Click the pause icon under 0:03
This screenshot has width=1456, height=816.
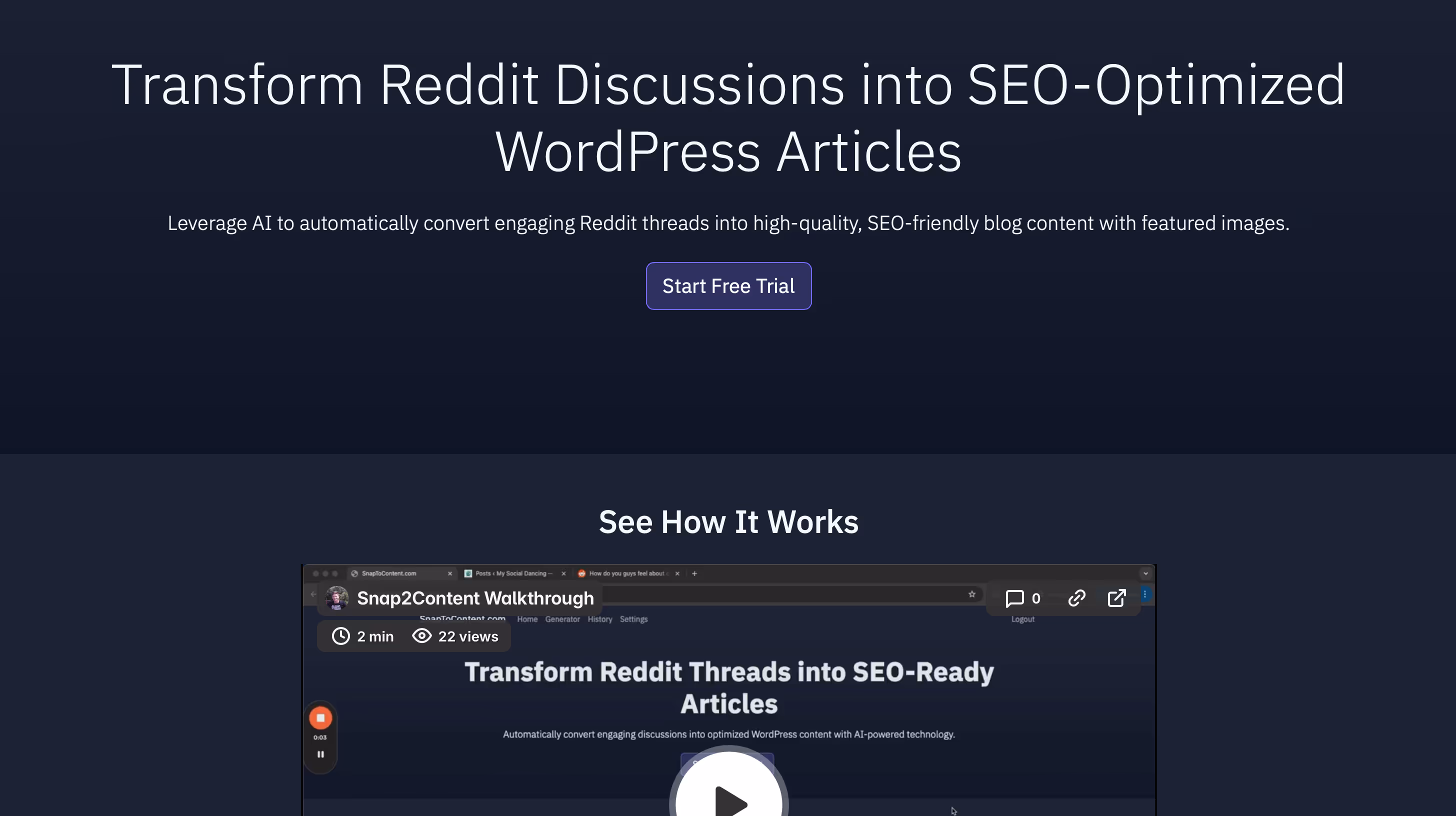(x=320, y=754)
